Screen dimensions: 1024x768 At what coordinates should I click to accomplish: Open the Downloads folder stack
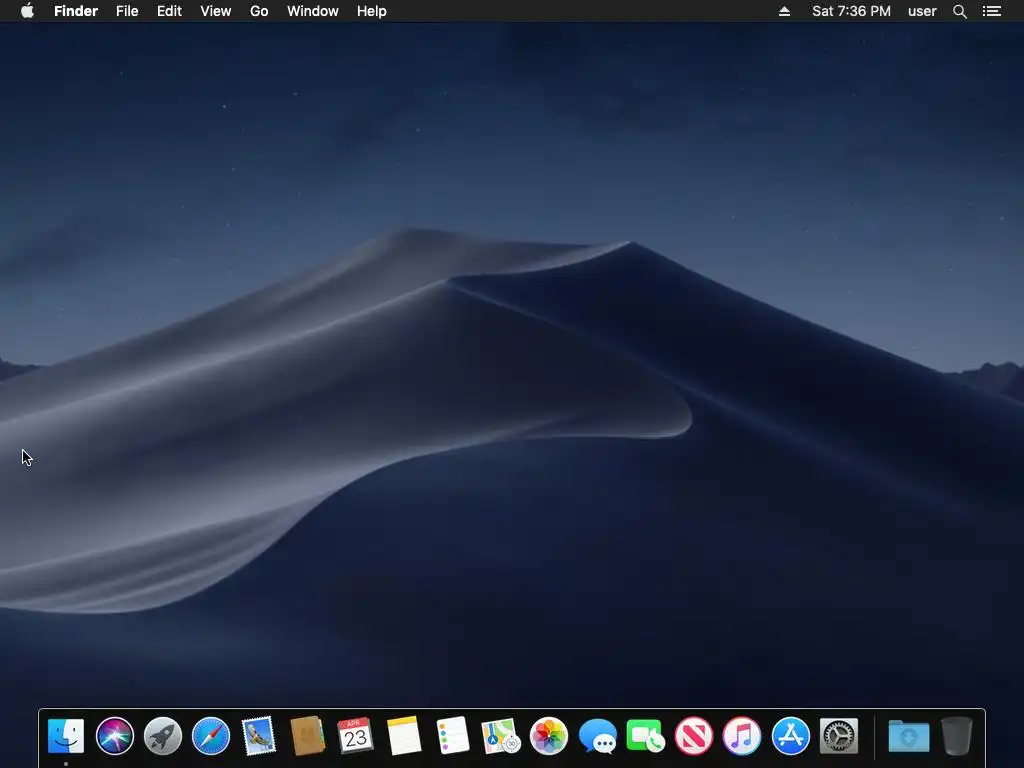(908, 736)
